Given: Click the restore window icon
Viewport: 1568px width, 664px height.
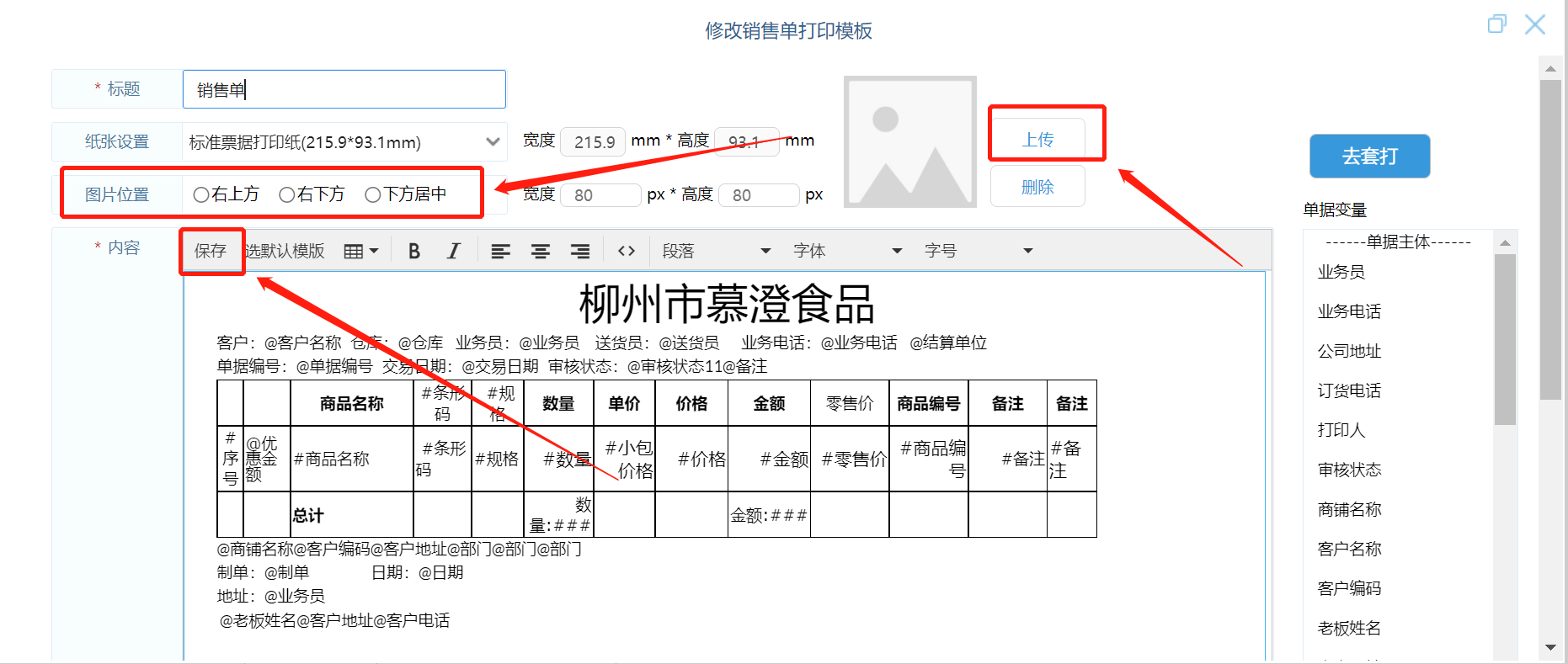Looking at the screenshot, I should point(1496,24).
